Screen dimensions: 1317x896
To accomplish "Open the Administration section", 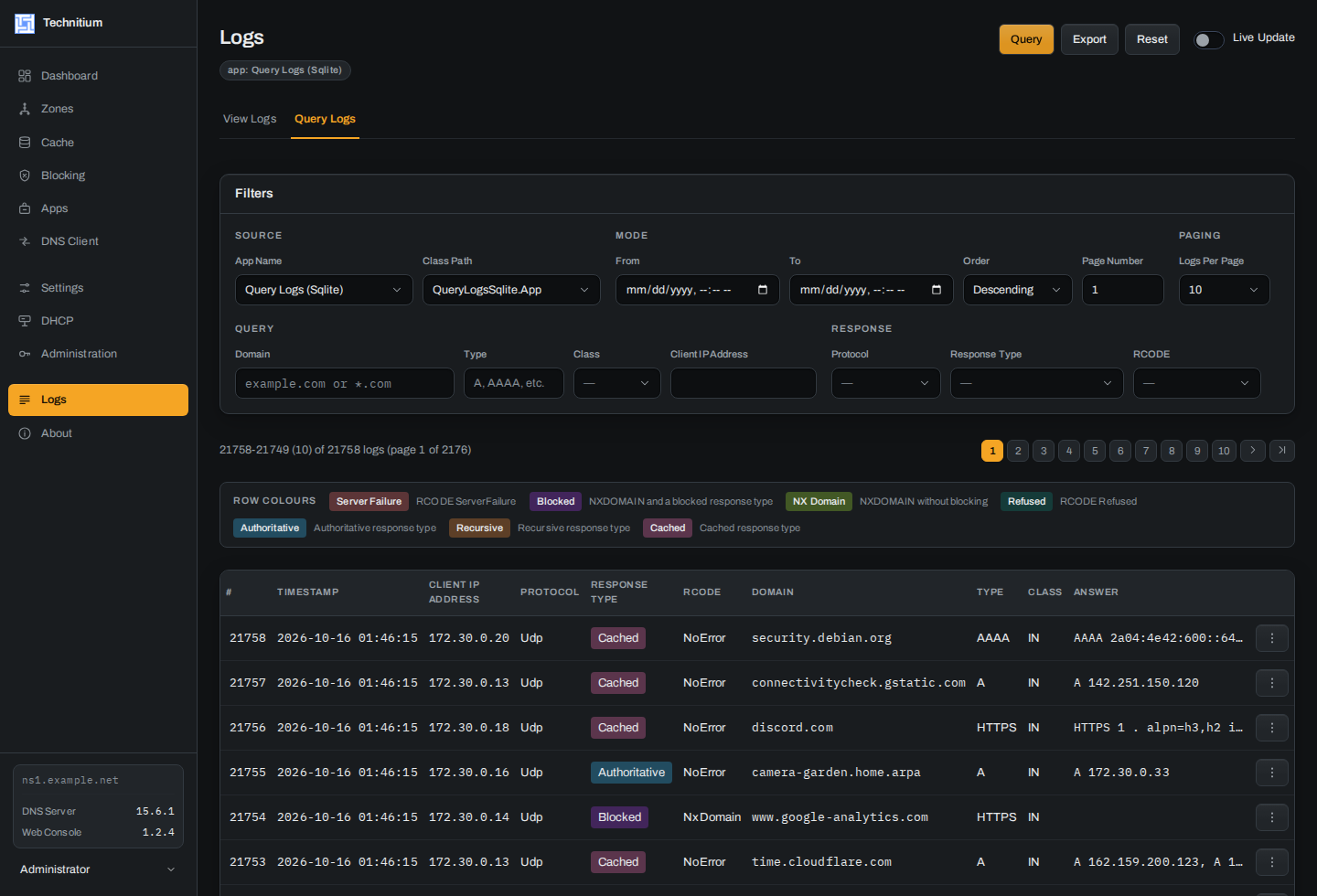I will click(98, 354).
